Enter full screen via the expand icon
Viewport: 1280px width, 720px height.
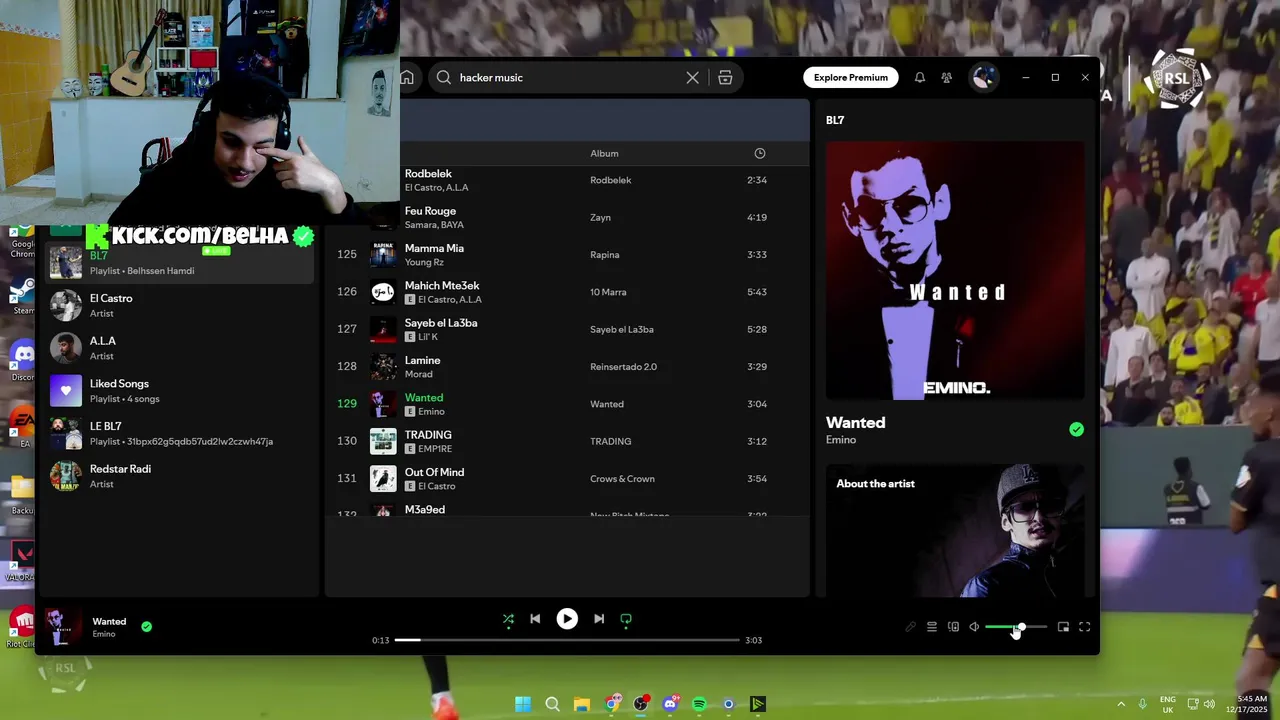[x=1084, y=627]
